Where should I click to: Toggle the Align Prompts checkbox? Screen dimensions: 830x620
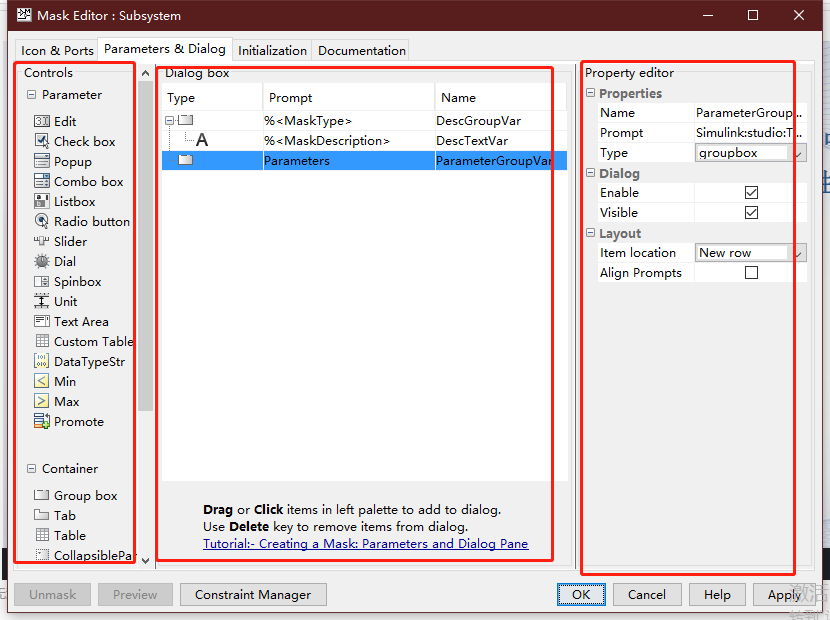click(x=751, y=273)
